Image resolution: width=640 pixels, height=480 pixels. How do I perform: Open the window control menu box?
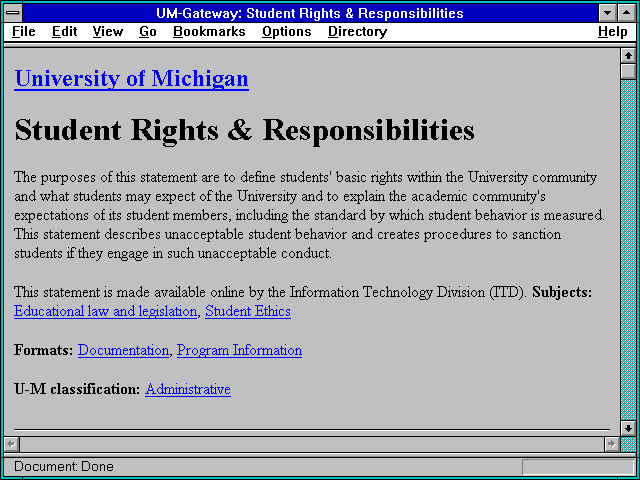13,13
